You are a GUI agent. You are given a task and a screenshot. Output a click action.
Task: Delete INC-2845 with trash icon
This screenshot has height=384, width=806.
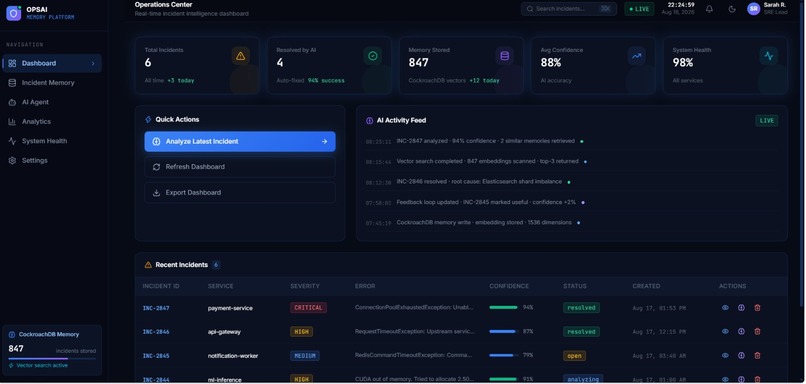tap(757, 355)
